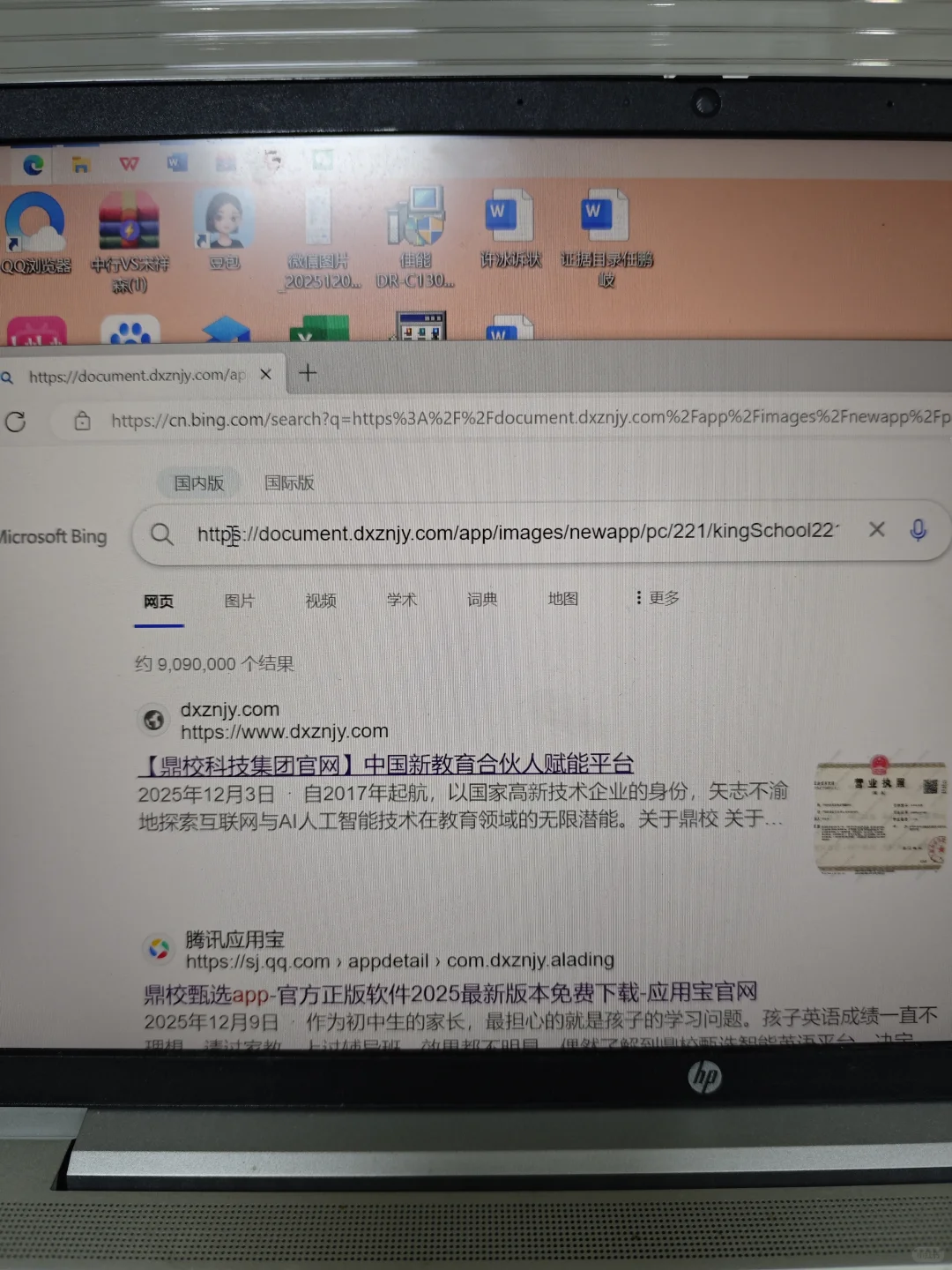The height and width of the screenshot is (1270, 952).
Task: Reload the page with the refresh icon
Action: coord(15,422)
